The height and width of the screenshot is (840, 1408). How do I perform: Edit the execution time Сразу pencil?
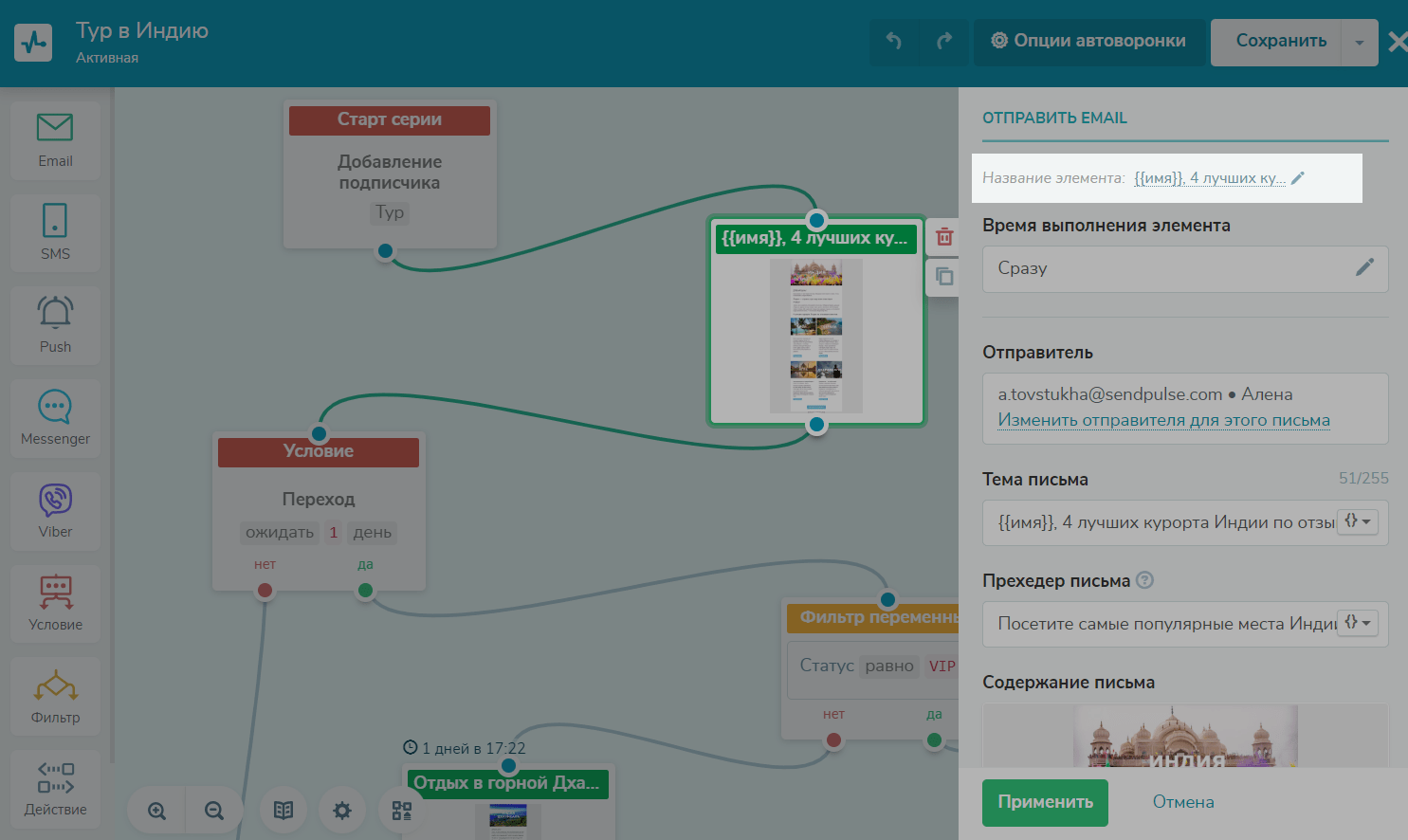[x=1364, y=267]
